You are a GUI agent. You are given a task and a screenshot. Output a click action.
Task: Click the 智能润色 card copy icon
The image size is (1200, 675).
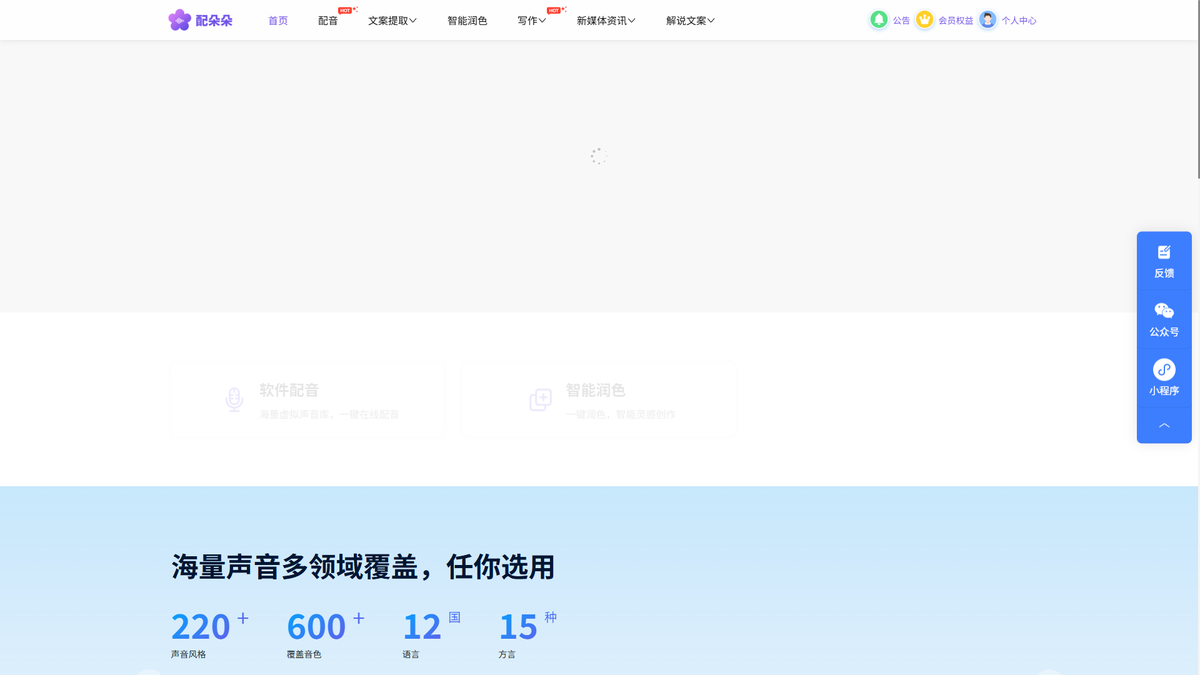click(x=540, y=400)
